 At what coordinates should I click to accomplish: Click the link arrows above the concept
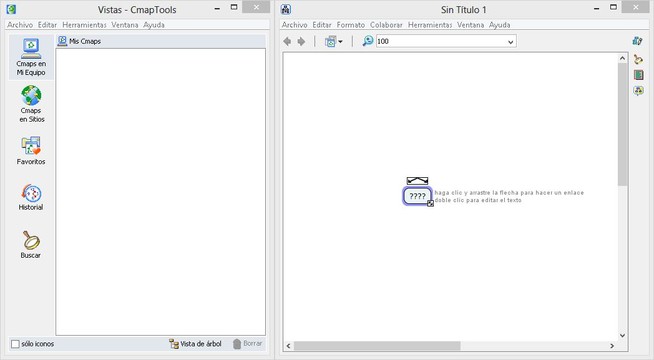click(417, 181)
